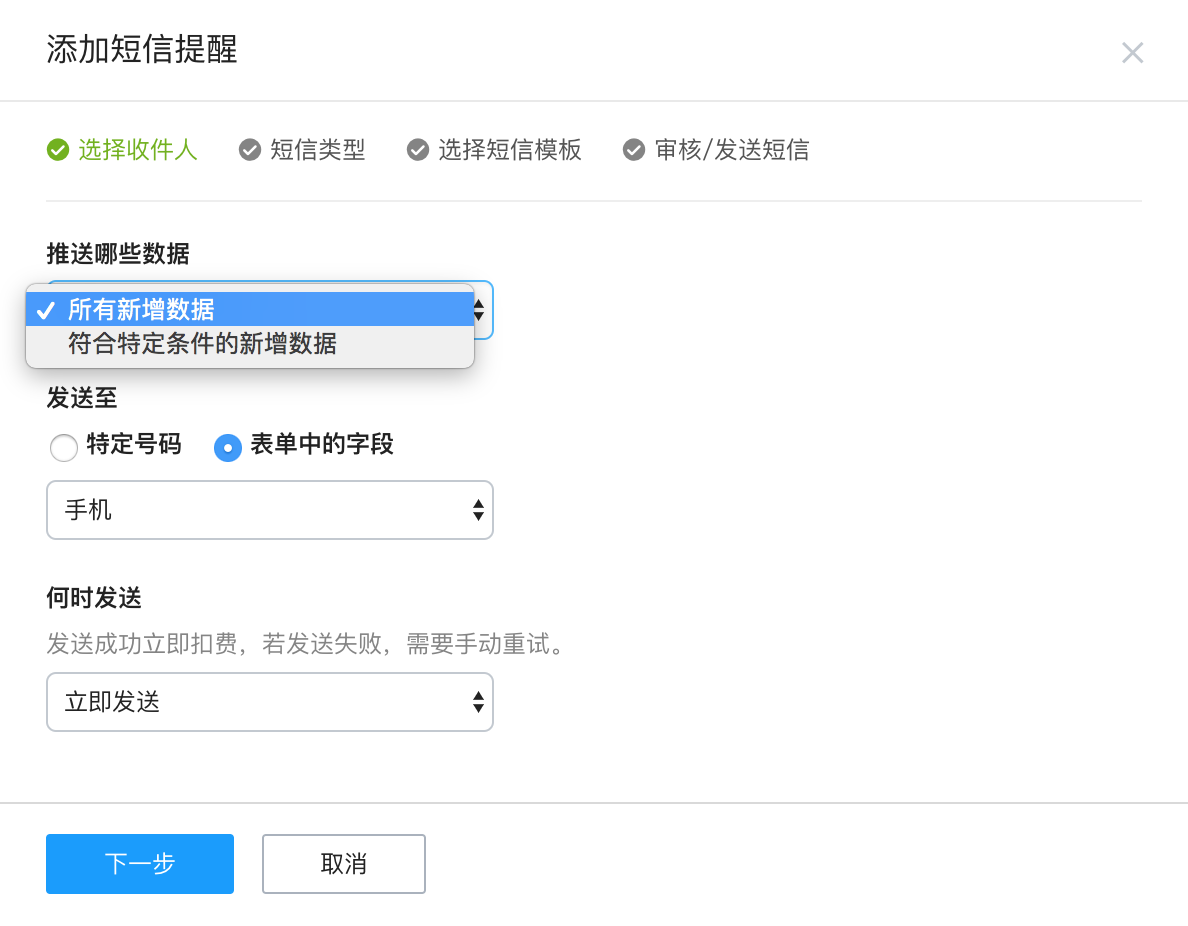Viewport: 1188px width, 926px height.
Task: Close the 添加短信提醒 dialog with the X
Action: click(1132, 53)
